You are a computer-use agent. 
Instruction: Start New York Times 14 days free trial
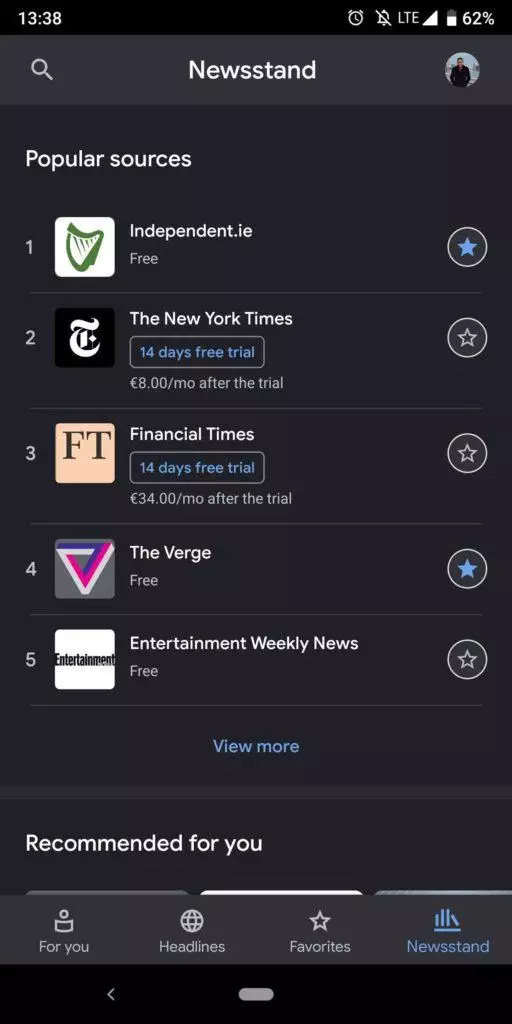pos(197,352)
